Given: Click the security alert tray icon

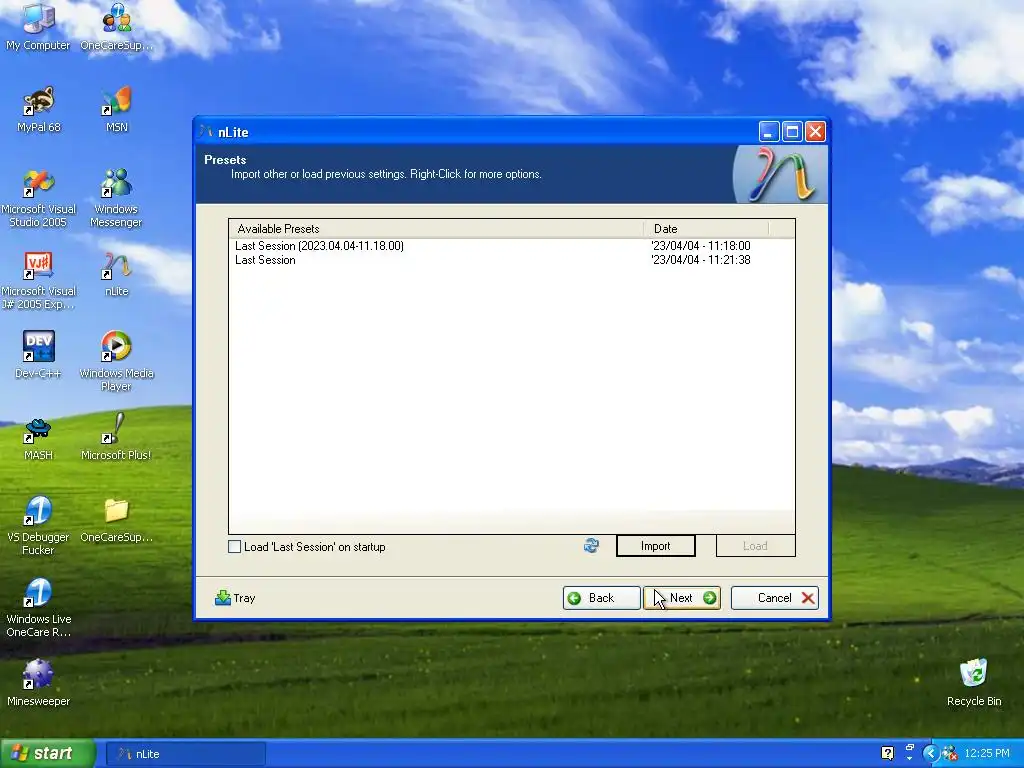Looking at the screenshot, I should (950, 754).
